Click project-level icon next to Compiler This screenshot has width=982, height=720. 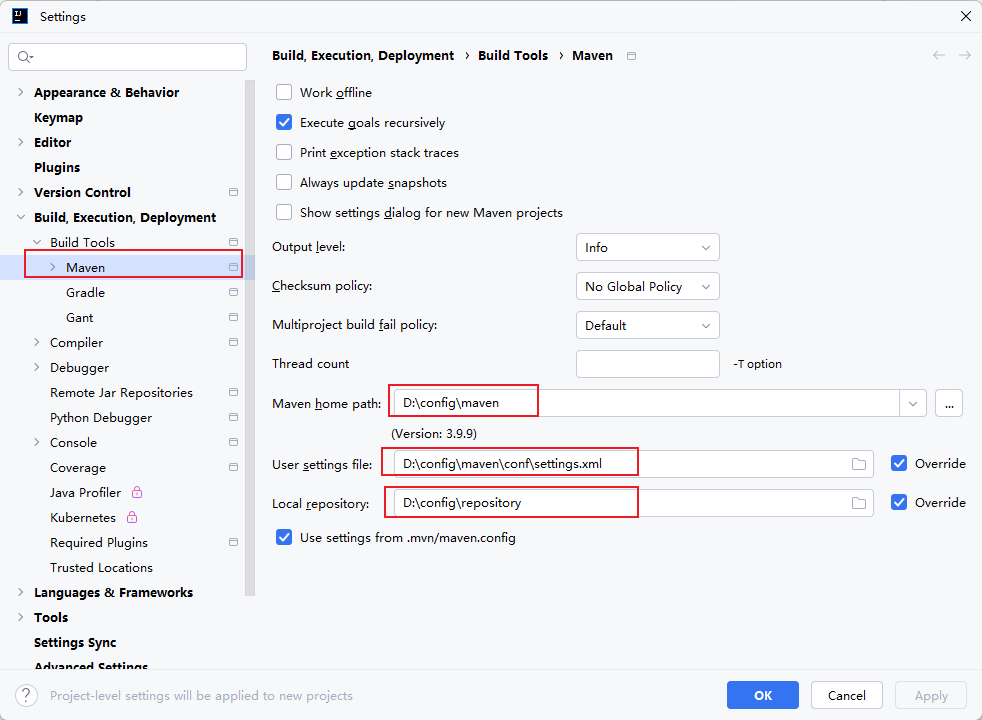(x=234, y=342)
